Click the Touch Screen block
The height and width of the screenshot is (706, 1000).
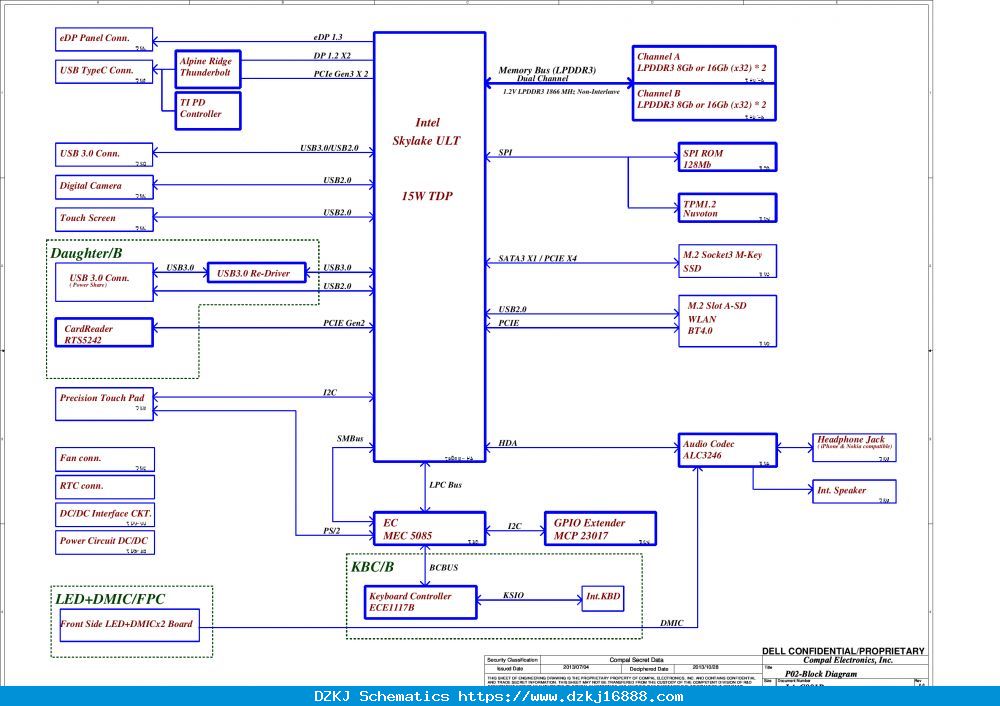pos(104,219)
